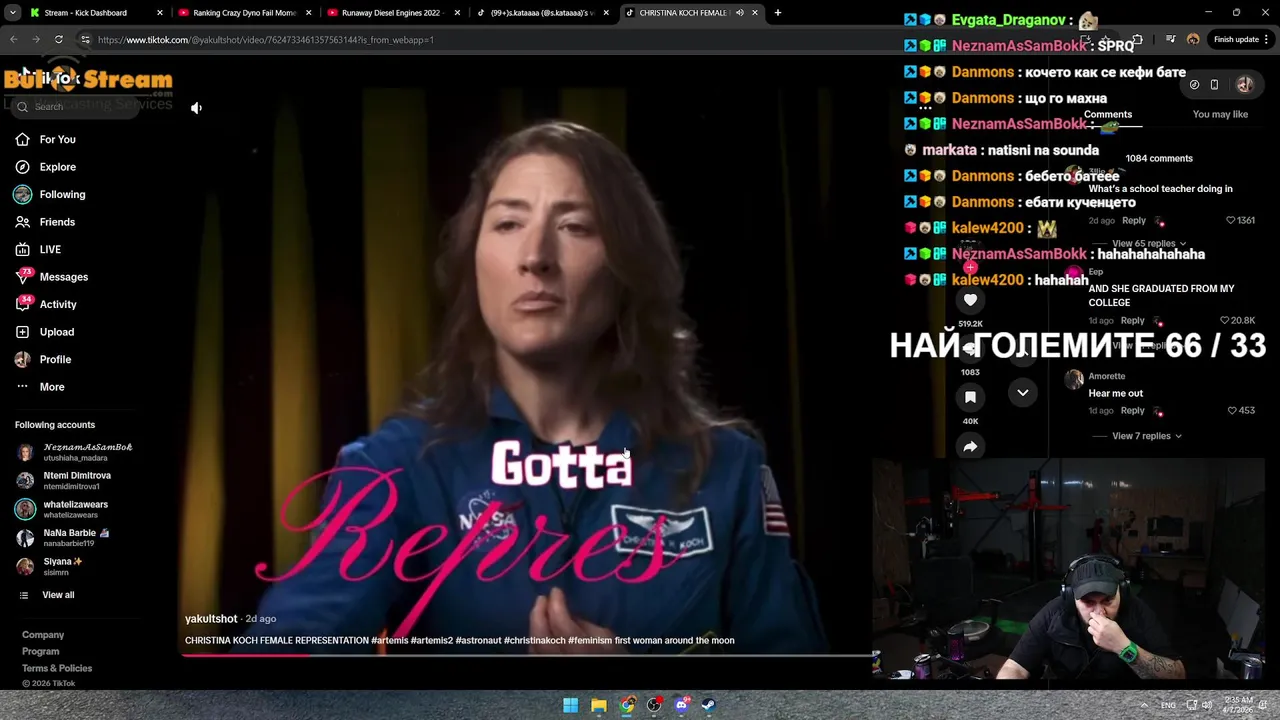Switch to Runaway Diesel Engines 2022 tab
Viewport: 1280px width, 720px height.
(x=394, y=13)
